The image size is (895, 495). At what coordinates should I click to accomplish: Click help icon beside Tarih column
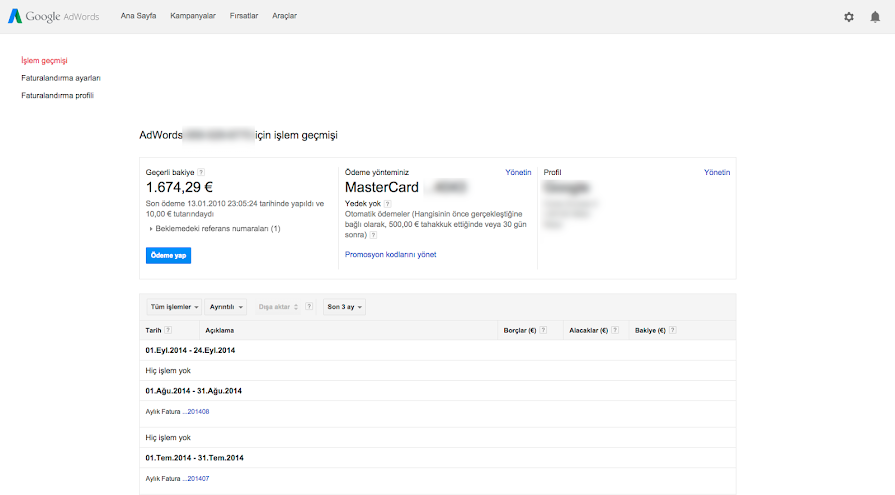pyautogui.click(x=168, y=330)
